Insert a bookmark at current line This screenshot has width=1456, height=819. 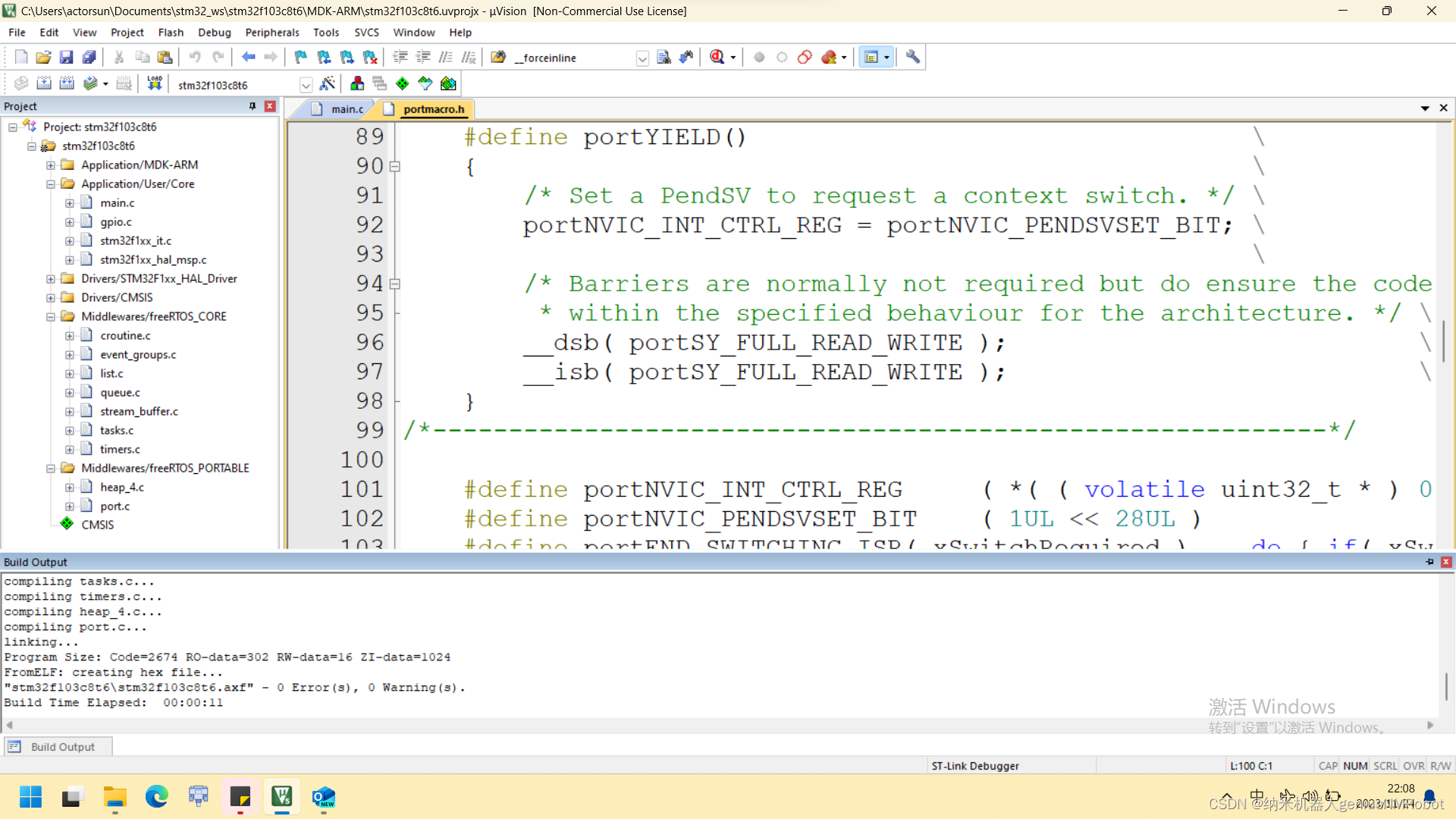click(x=300, y=57)
